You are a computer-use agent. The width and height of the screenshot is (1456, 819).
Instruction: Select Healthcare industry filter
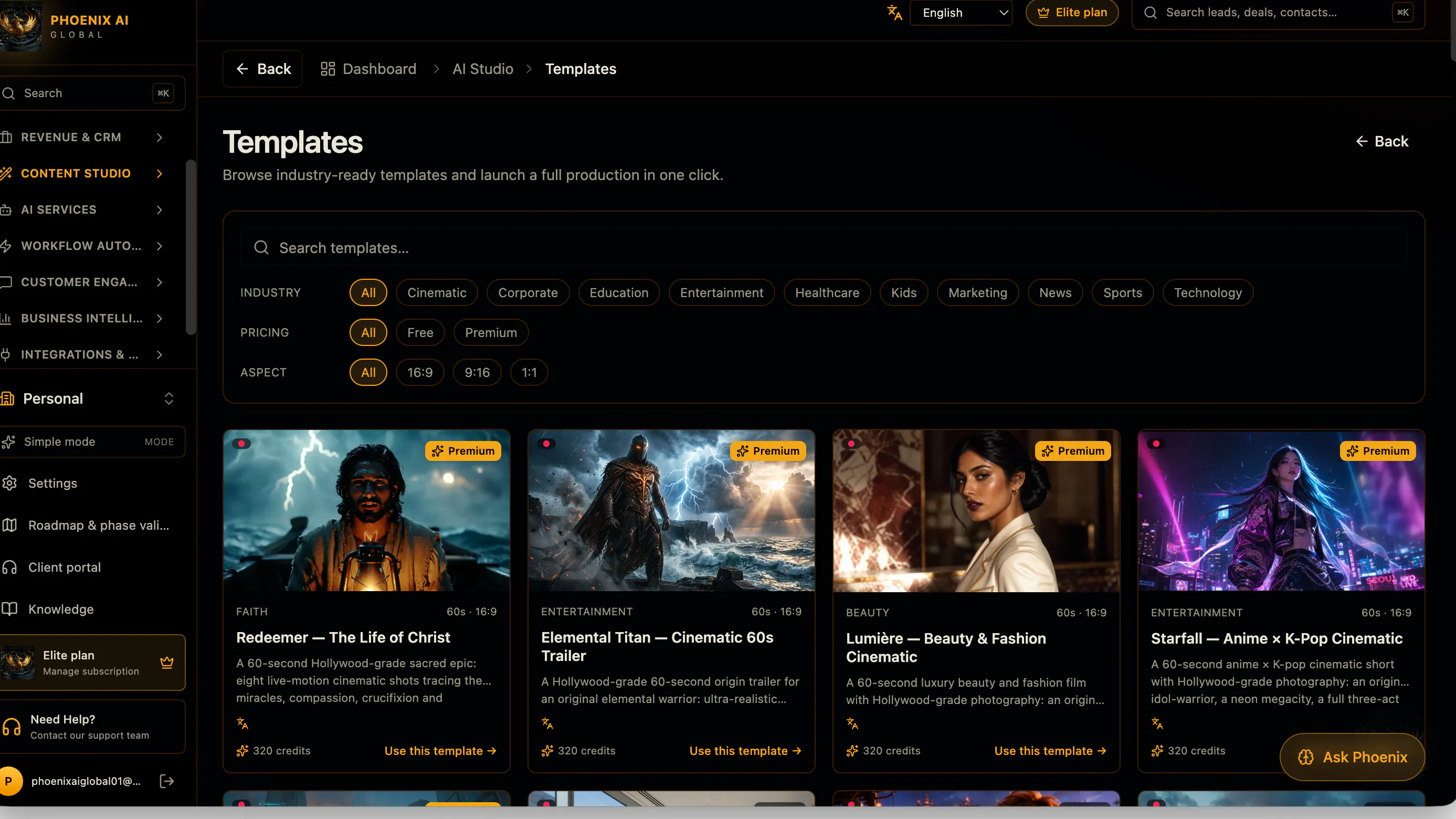pyautogui.click(x=827, y=293)
